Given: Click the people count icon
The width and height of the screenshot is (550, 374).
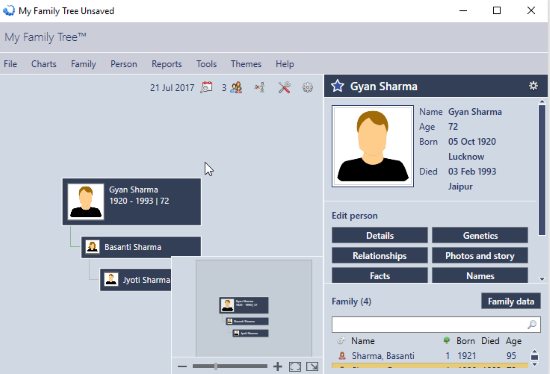Looking at the screenshot, I should coord(236,87).
